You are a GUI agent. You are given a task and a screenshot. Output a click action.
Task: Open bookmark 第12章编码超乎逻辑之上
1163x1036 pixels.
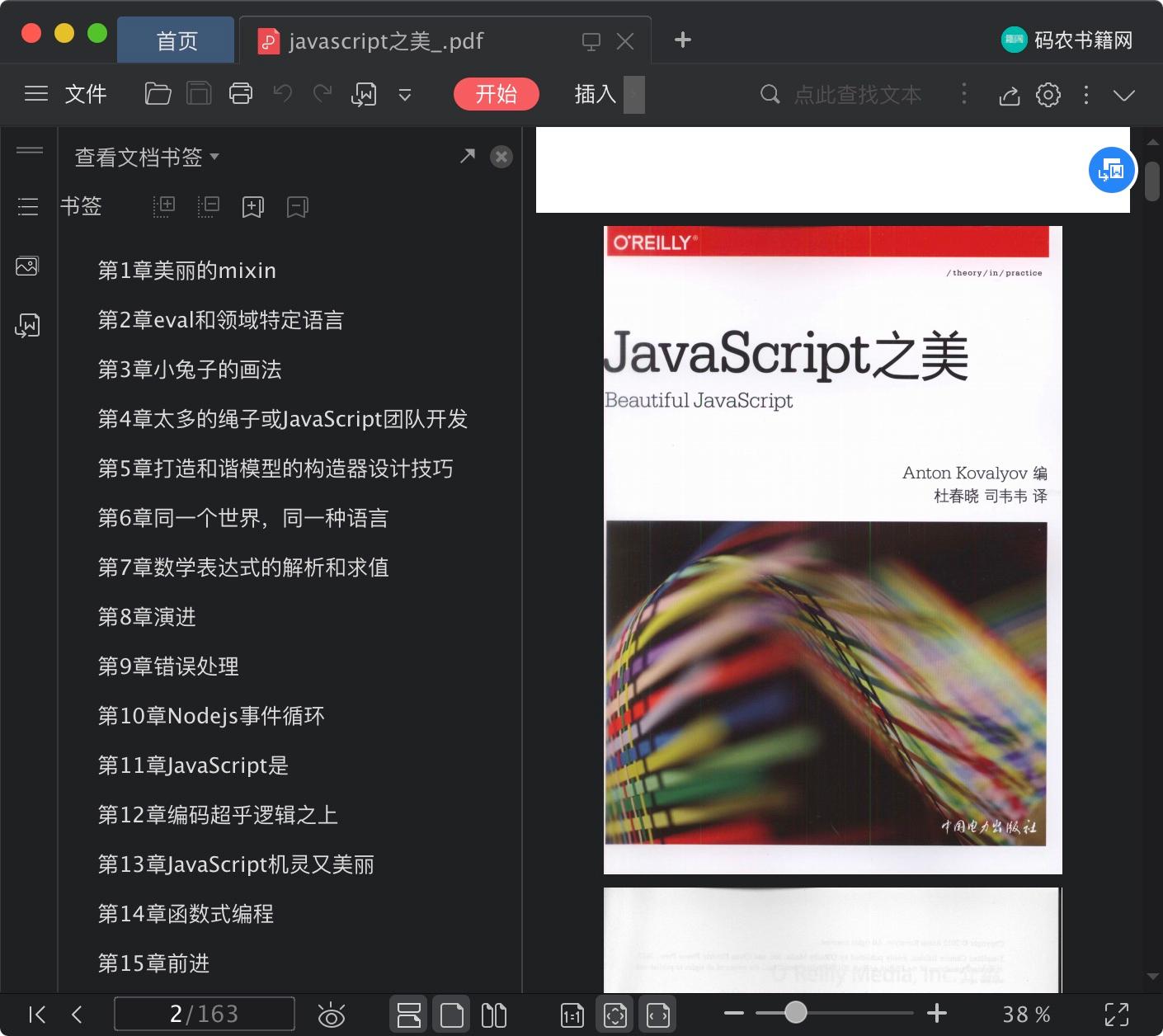pyautogui.click(x=218, y=815)
